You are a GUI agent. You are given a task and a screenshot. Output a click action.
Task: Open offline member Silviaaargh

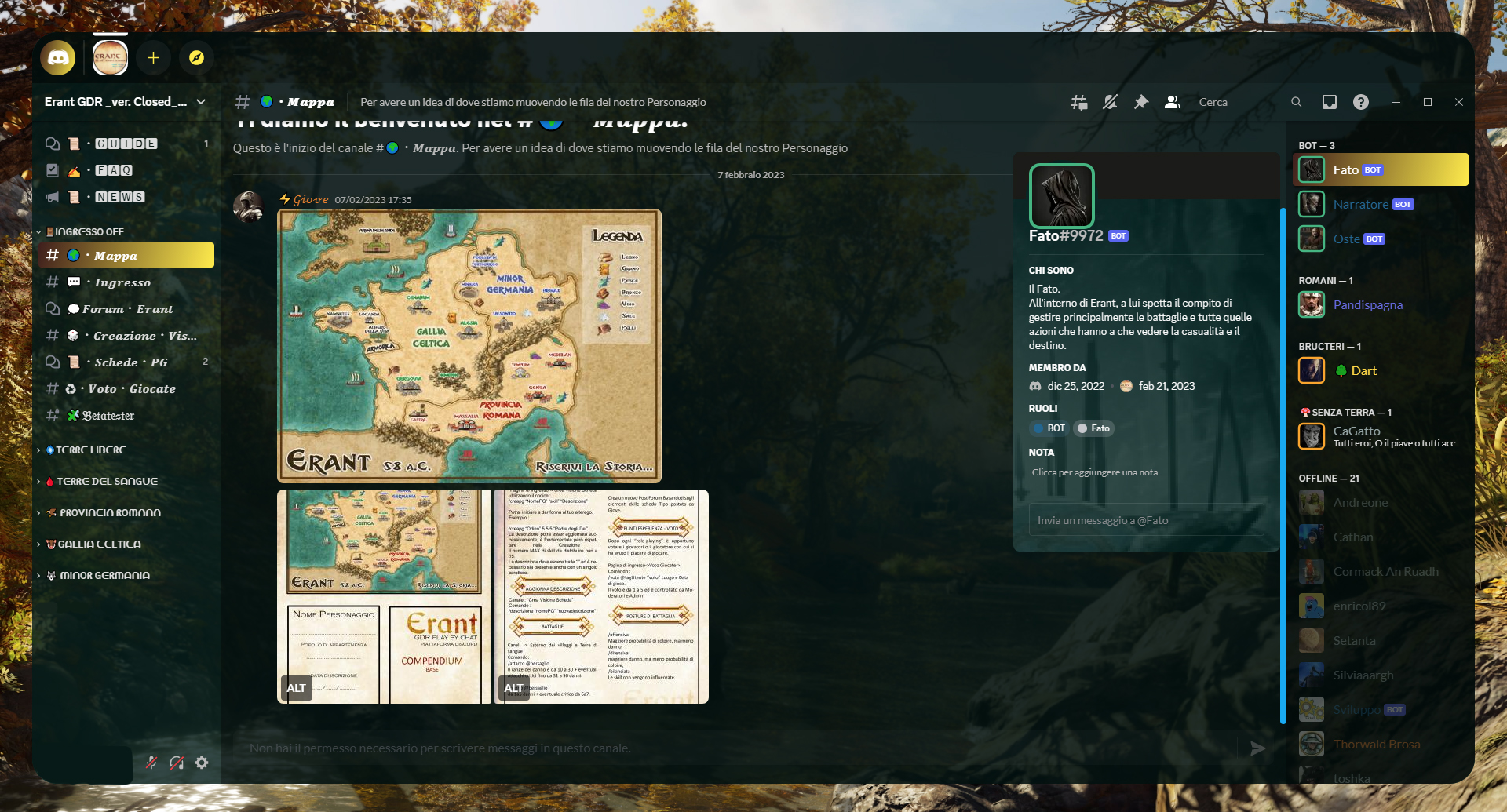(1380, 675)
